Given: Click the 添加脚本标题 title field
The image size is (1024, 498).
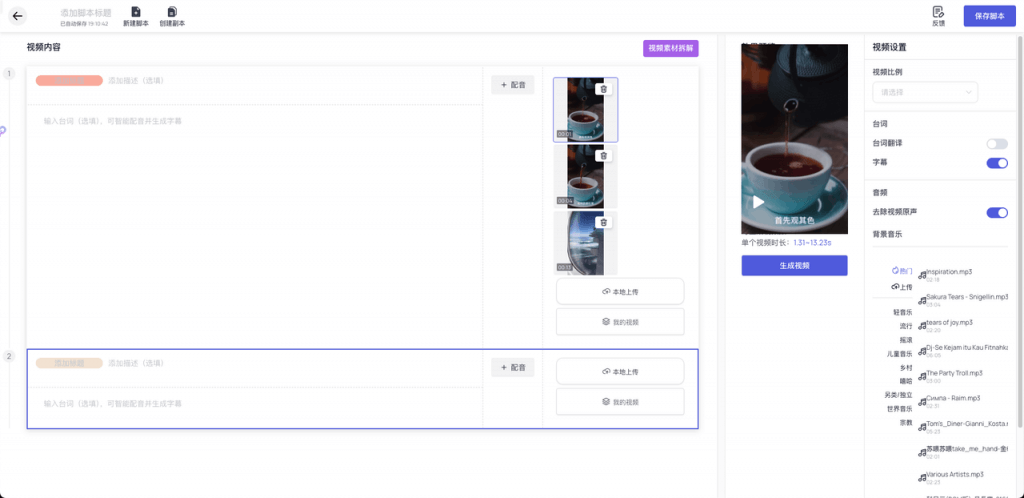Looking at the screenshot, I should (85, 12).
